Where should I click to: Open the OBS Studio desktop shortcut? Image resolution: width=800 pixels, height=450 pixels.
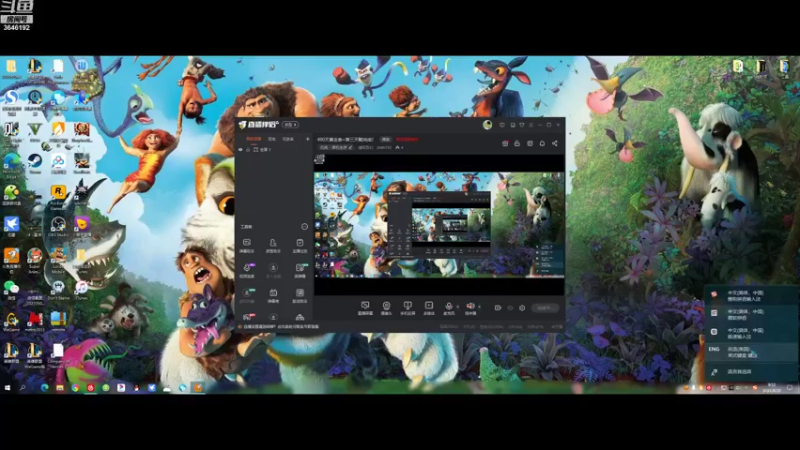[58, 226]
